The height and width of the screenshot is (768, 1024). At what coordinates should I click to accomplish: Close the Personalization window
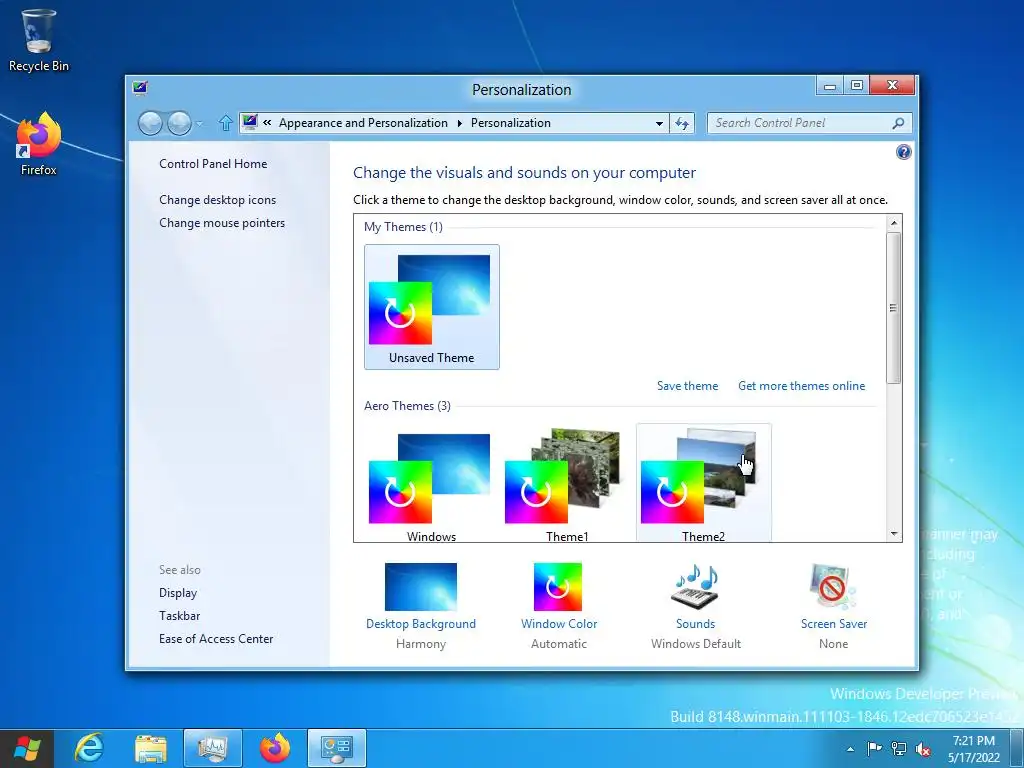tap(892, 86)
